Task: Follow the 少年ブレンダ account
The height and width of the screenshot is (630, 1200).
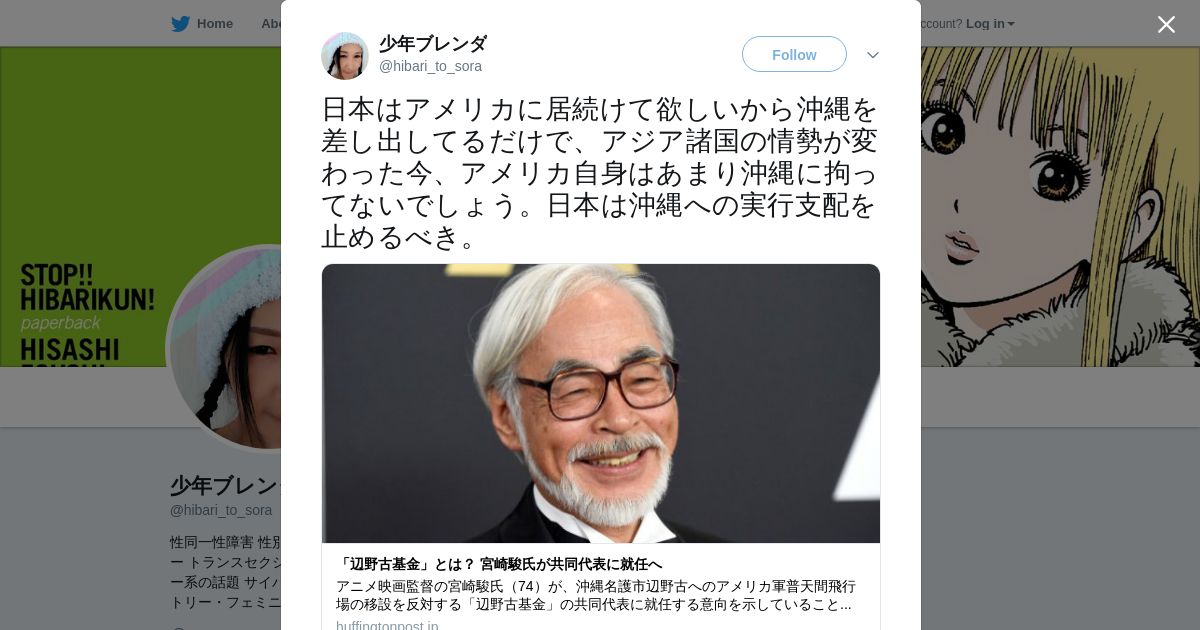Action: coord(794,54)
